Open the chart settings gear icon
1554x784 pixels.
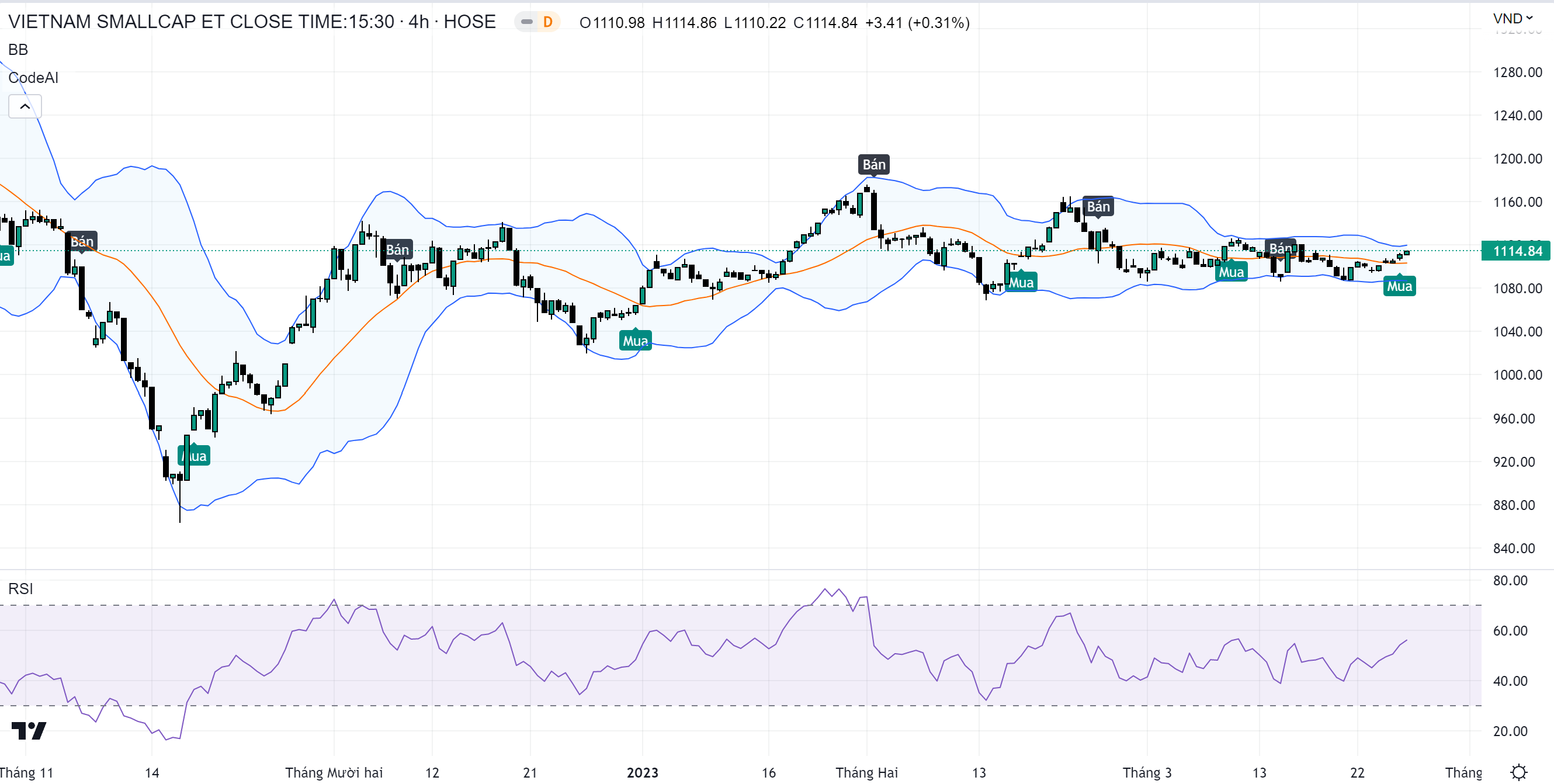[x=1518, y=772]
